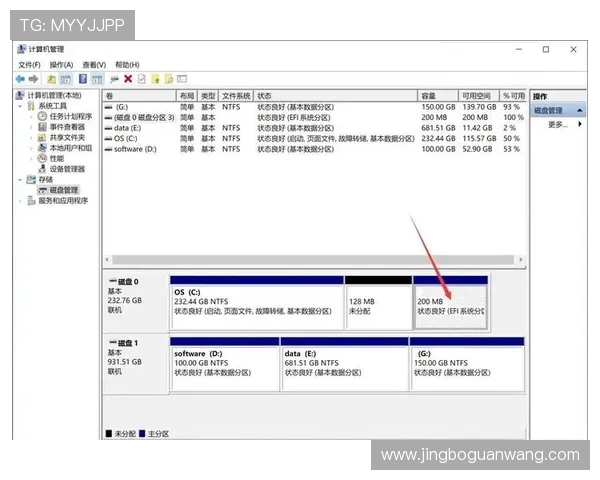
Task: Collapse the 存储 tree node
Action: (x=20, y=180)
